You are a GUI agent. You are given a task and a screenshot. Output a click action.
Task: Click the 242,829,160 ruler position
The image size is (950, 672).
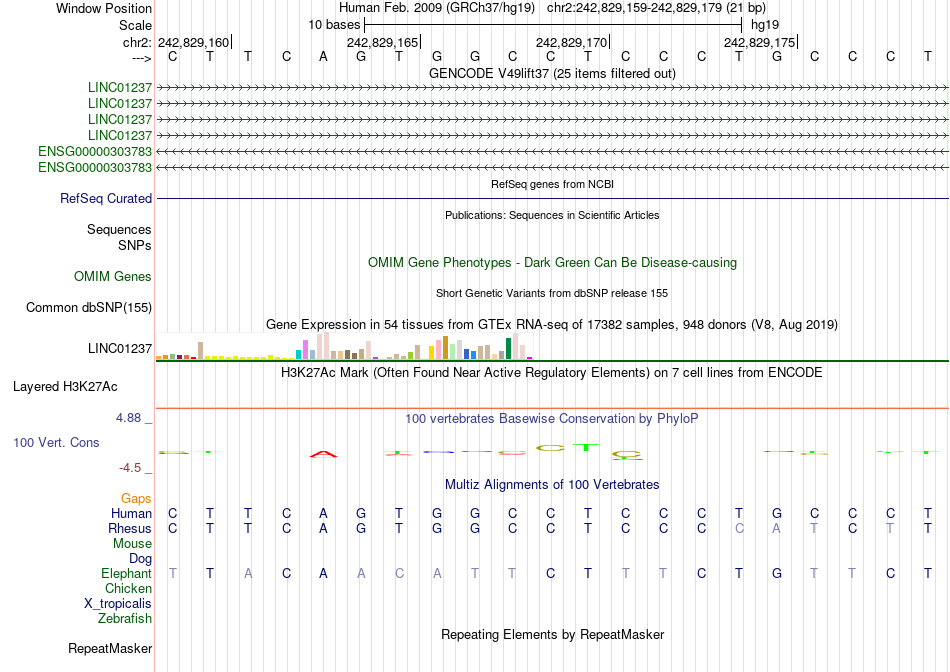coord(194,42)
